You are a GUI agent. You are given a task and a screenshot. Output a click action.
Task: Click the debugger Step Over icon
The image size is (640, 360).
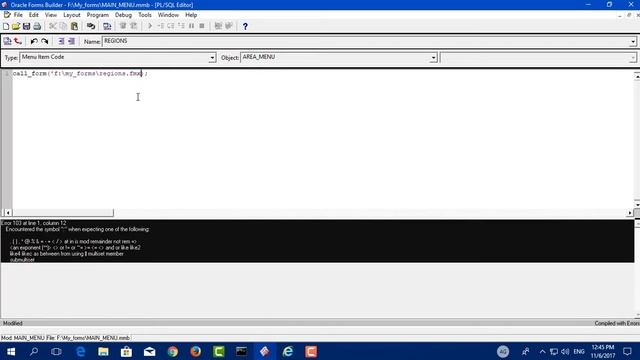pos(171,26)
